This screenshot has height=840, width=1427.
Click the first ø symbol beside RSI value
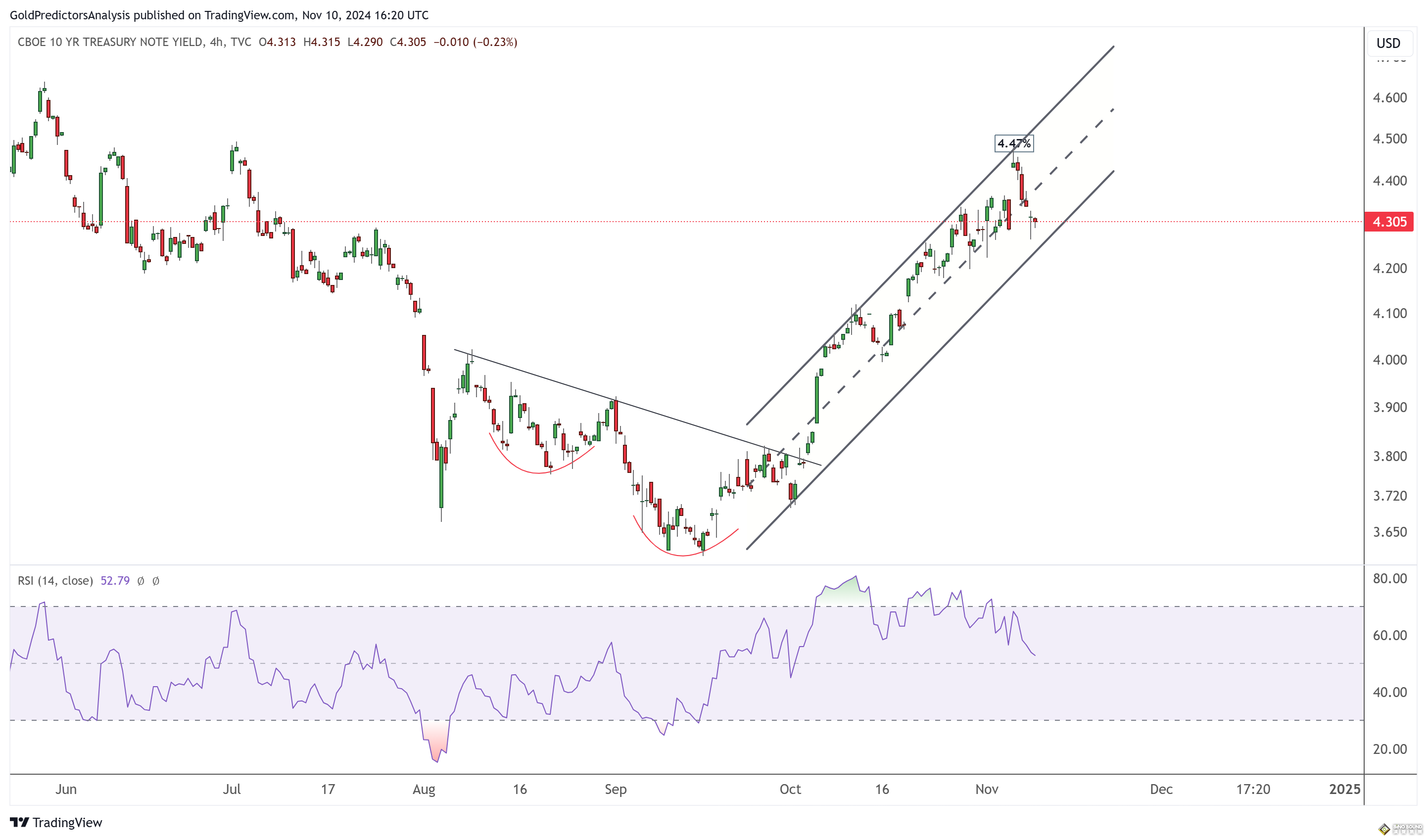tap(141, 581)
